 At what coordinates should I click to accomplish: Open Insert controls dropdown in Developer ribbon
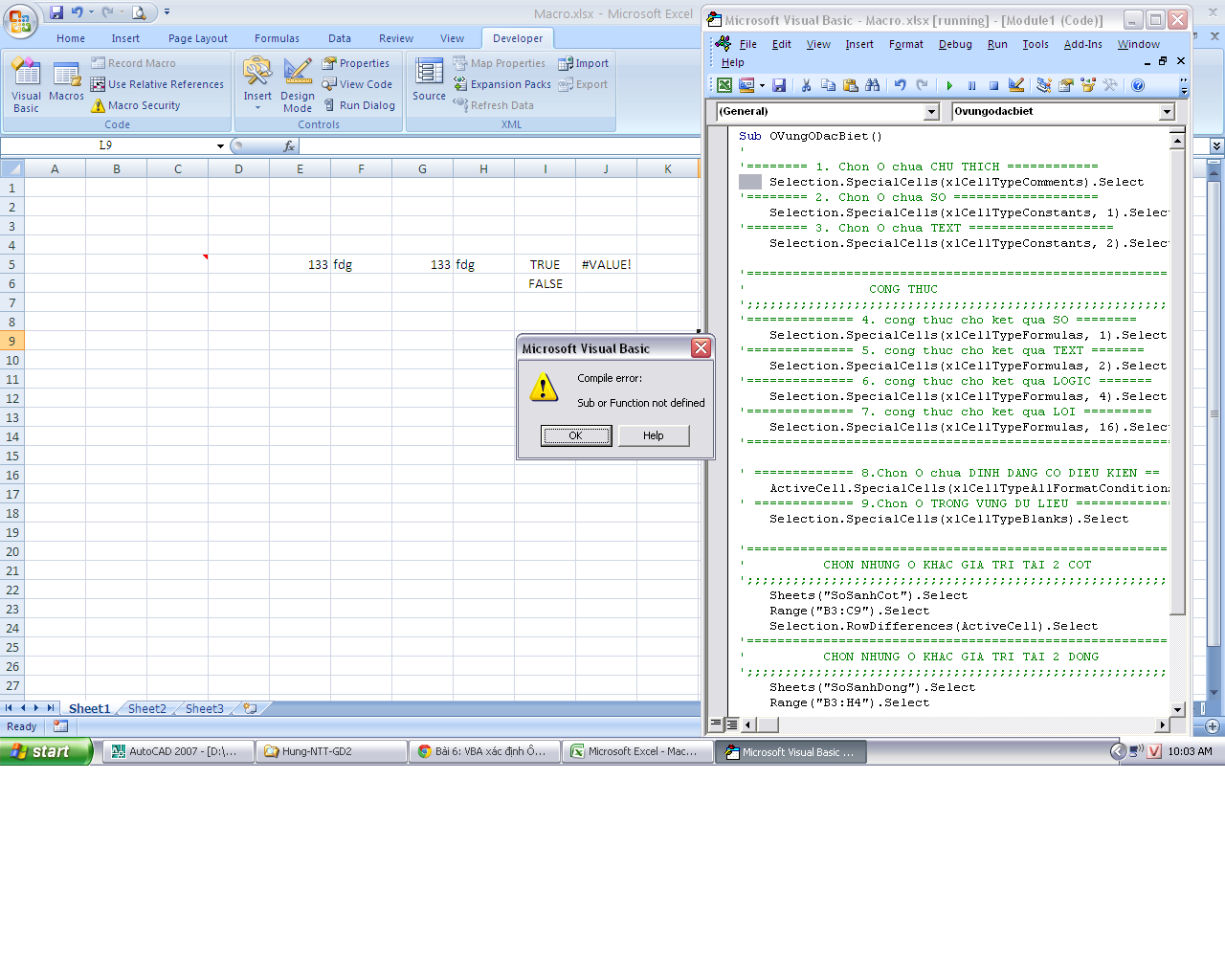coord(257,85)
